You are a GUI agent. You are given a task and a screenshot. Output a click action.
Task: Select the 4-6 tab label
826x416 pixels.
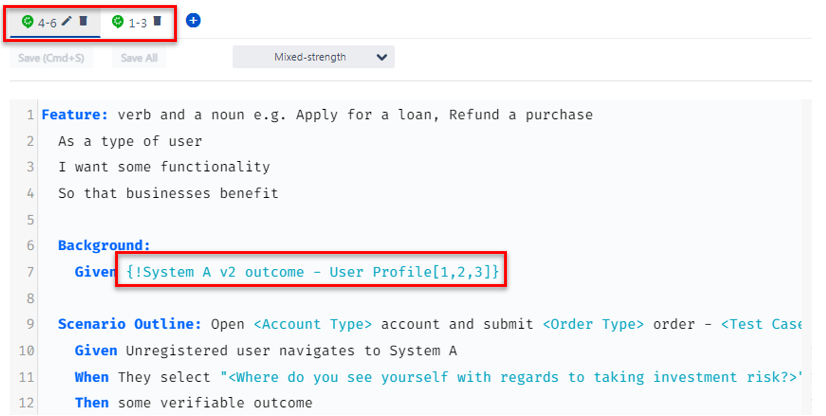[x=47, y=23]
